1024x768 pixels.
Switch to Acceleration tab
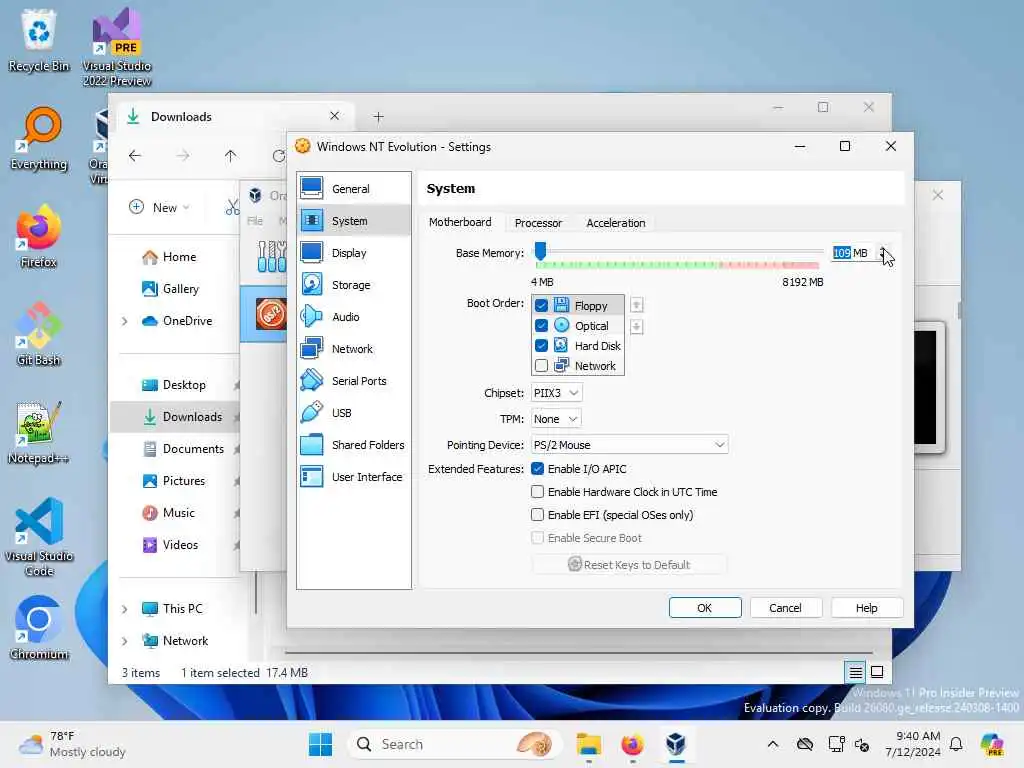pyautogui.click(x=616, y=223)
